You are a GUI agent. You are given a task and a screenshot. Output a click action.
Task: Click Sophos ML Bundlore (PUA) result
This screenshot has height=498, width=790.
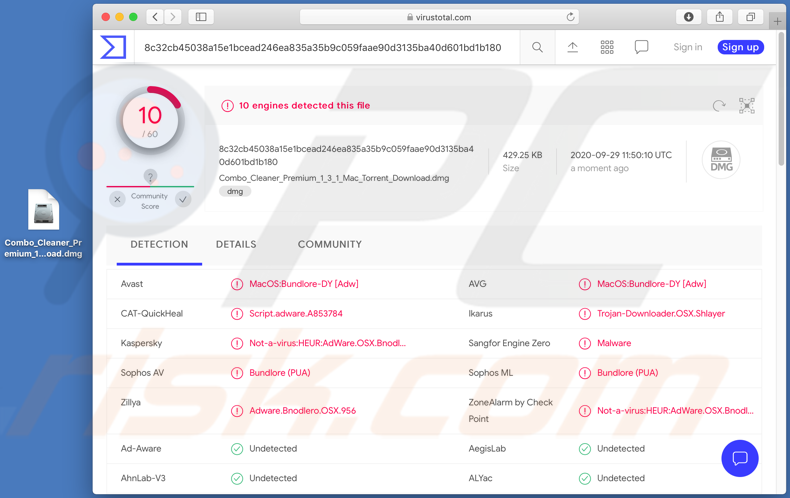pos(627,373)
